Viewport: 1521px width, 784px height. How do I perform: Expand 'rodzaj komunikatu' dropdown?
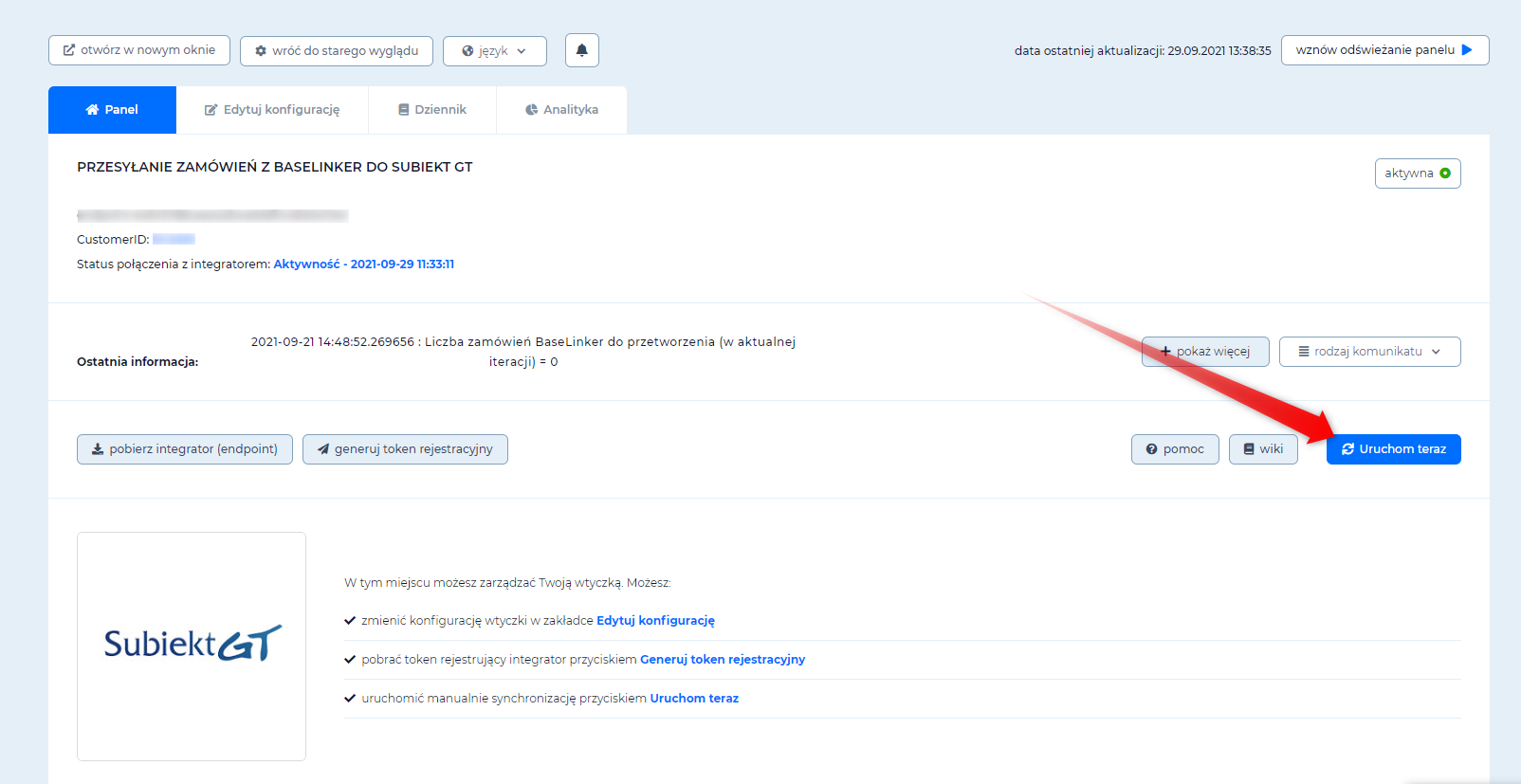tap(1369, 352)
